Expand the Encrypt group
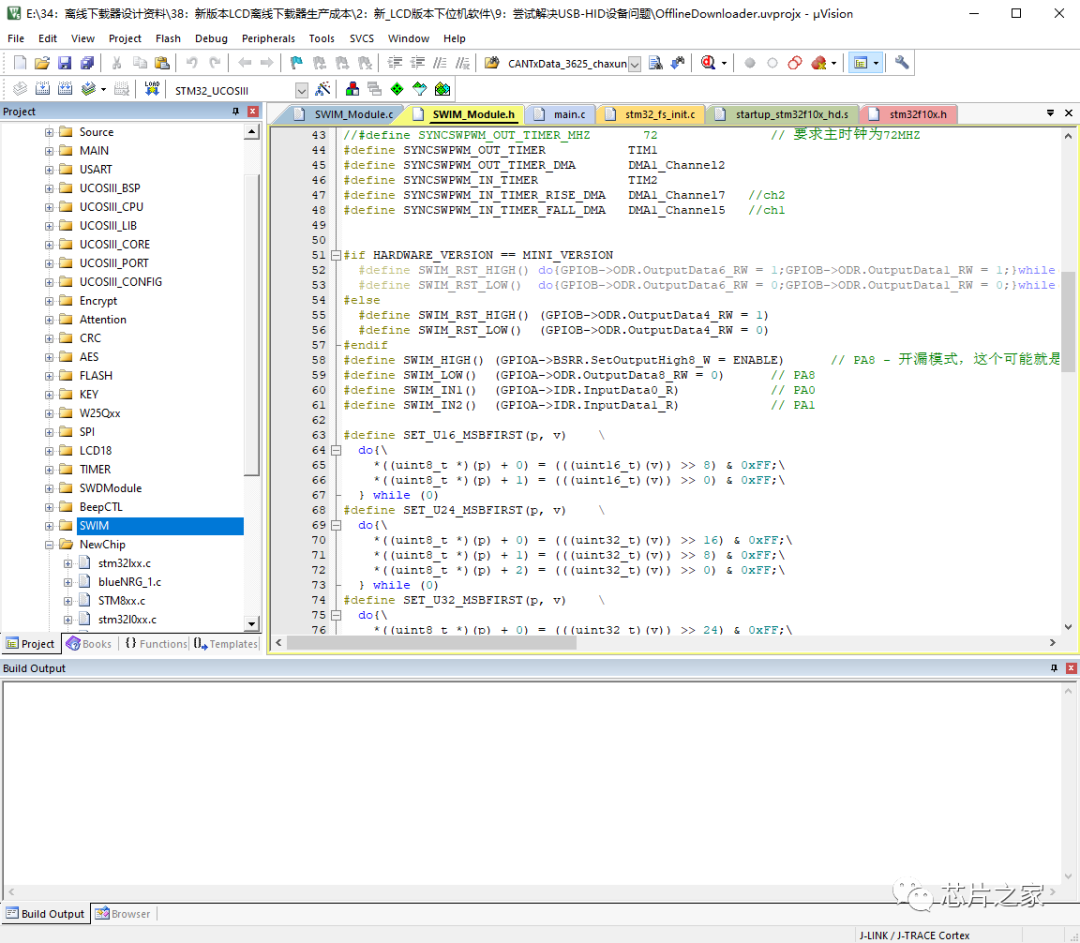This screenshot has width=1080, height=943. [x=49, y=301]
